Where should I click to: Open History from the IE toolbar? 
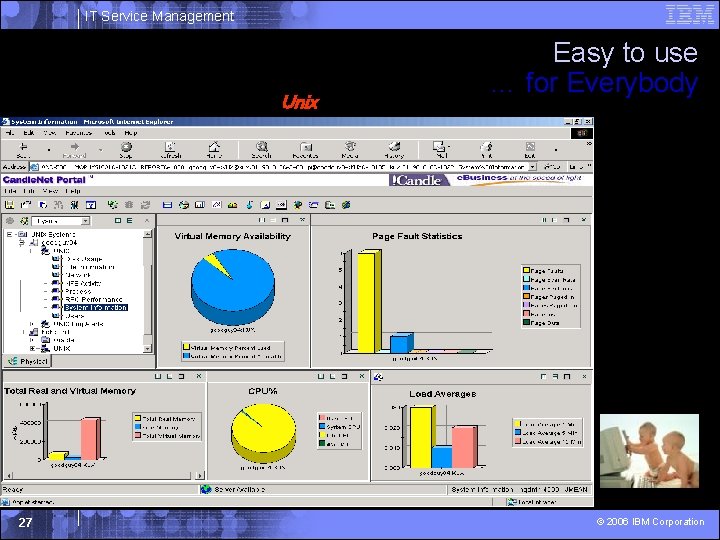point(394,149)
